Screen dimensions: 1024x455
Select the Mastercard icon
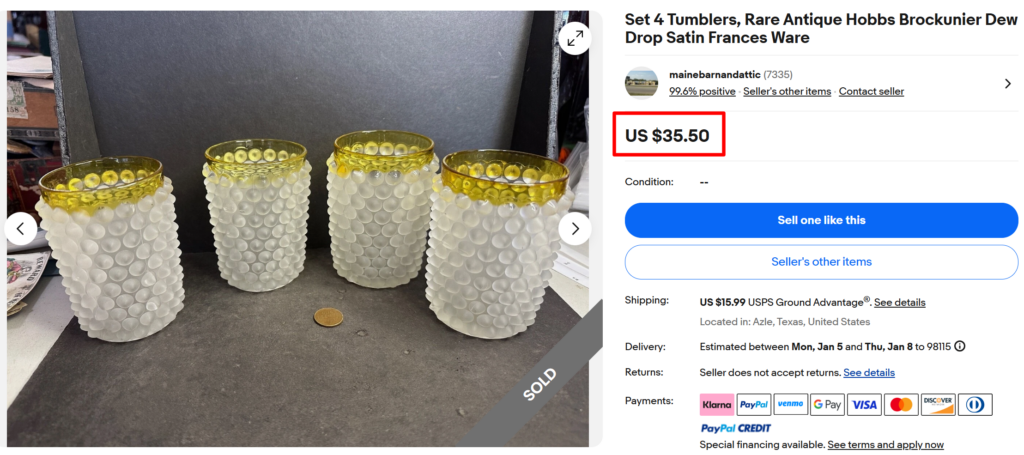(901, 405)
